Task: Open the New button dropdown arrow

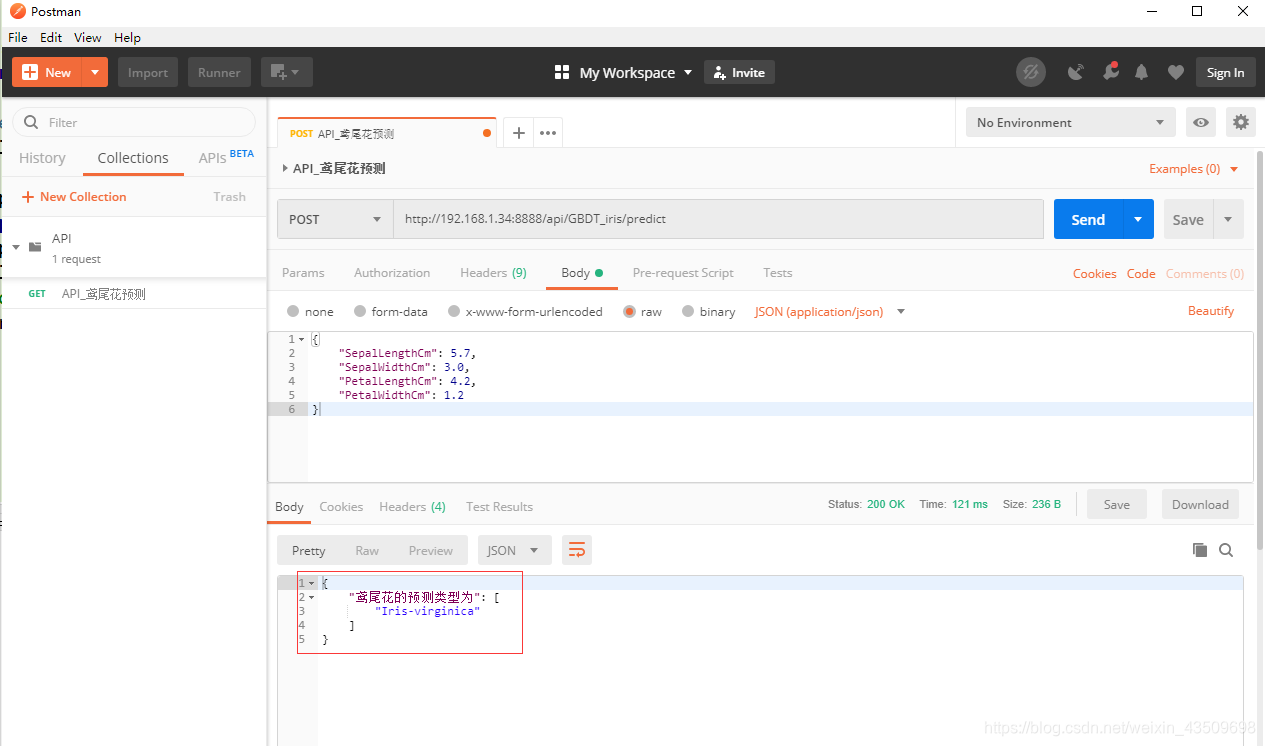Action: coord(95,72)
